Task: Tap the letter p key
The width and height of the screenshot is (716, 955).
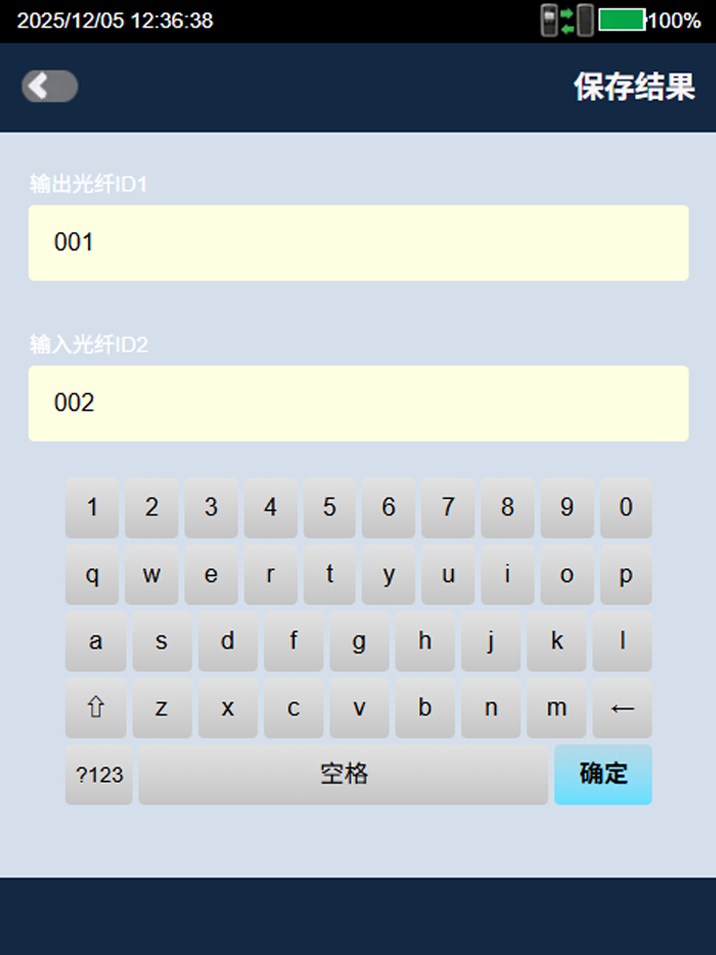Action: [x=626, y=575]
